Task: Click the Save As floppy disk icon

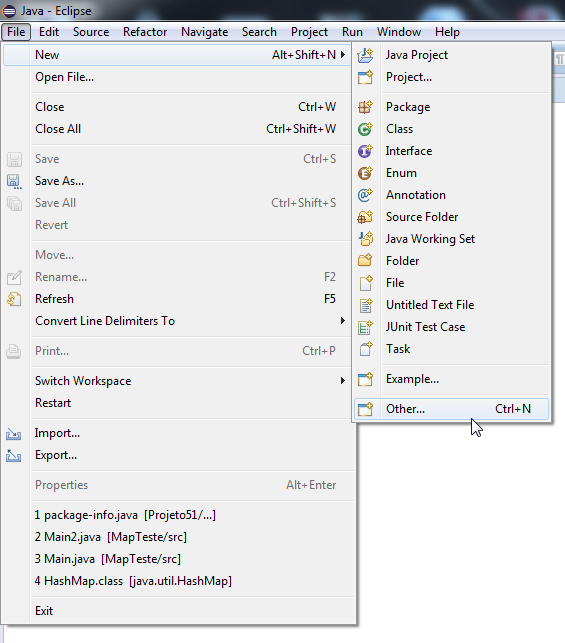Action: (14, 181)
